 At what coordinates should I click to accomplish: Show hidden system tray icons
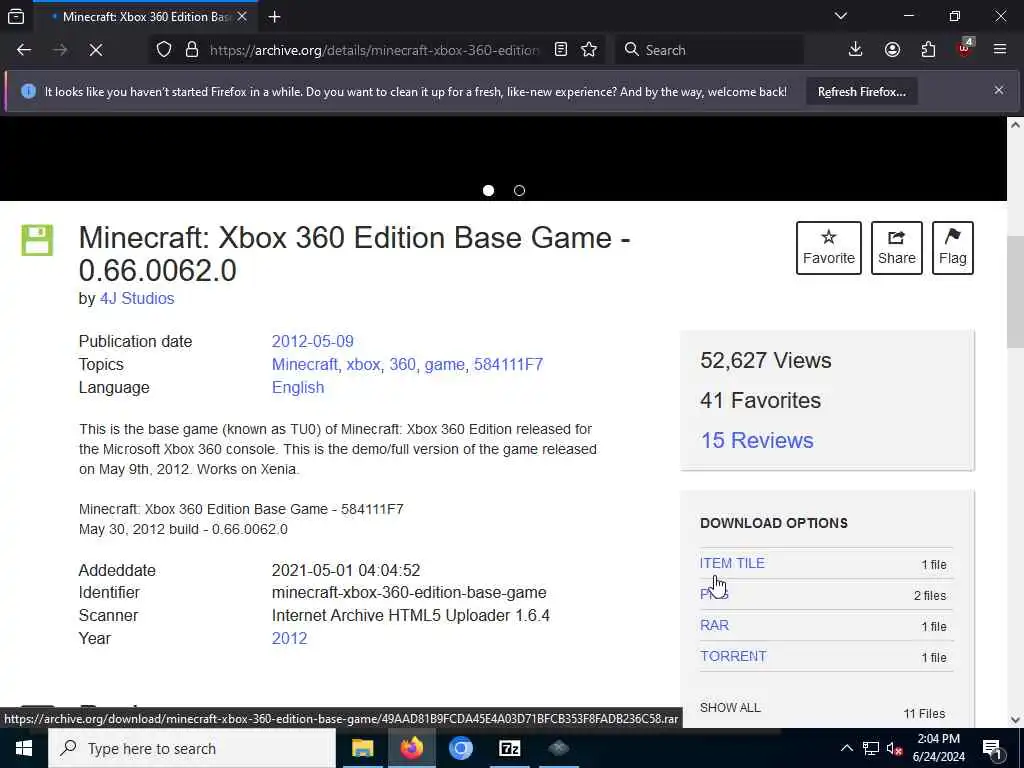coord(846,748)
